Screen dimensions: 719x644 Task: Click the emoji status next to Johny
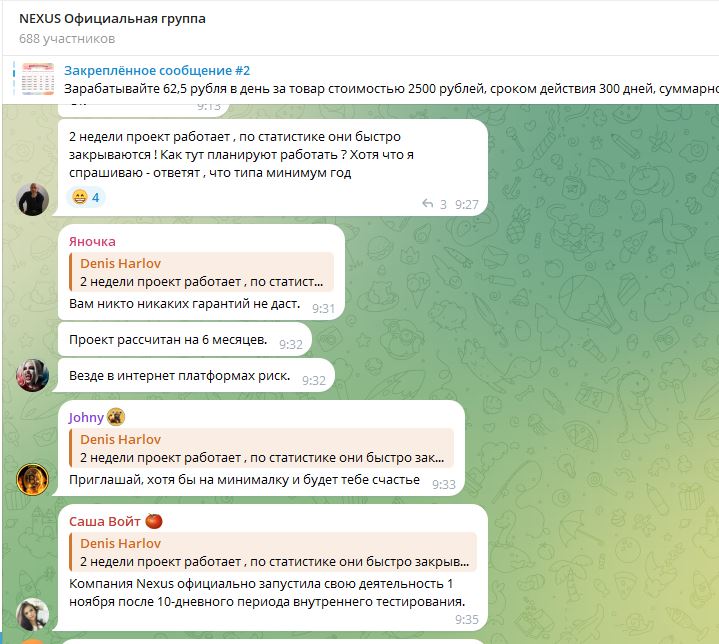coord(116,417)
